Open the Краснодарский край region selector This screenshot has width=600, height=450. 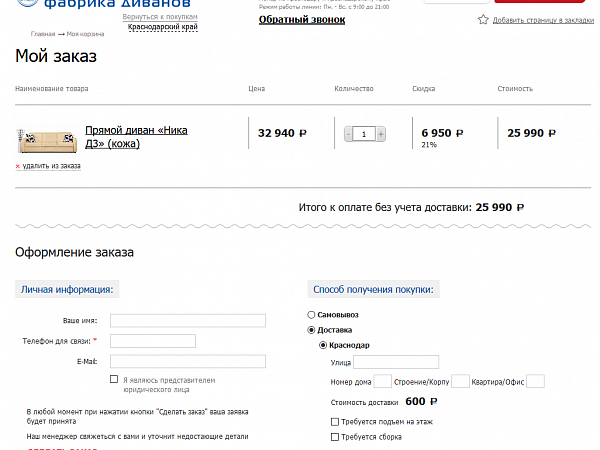point(162,28)
